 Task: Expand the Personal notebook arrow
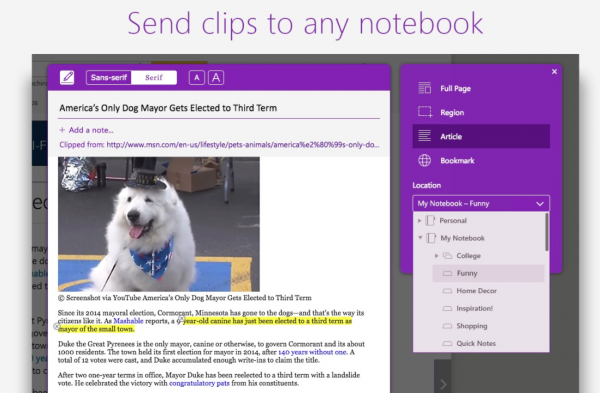pos(419,220)
